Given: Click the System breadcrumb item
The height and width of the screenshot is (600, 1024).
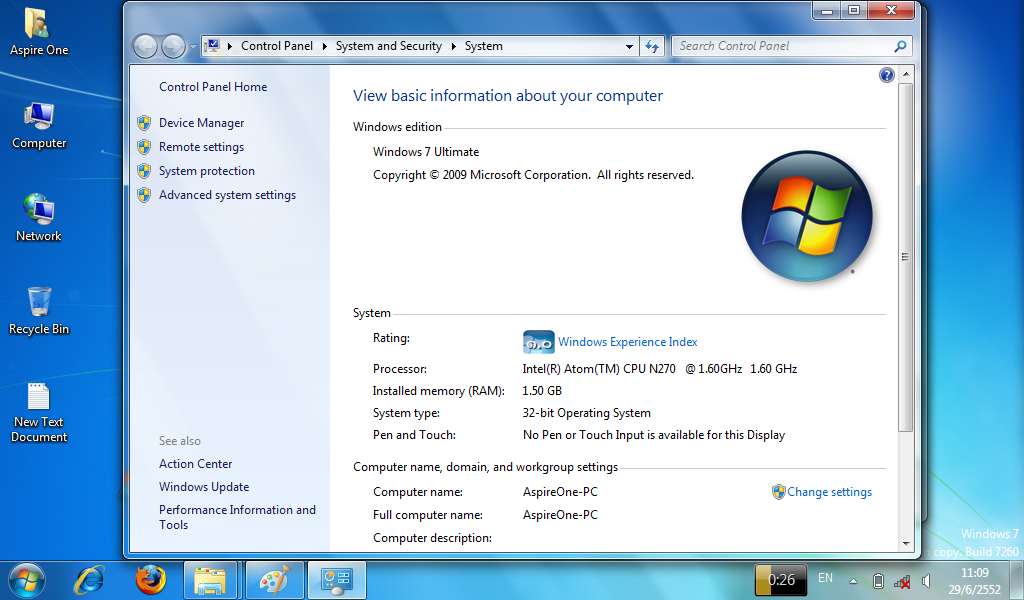Looking at the screenshot, I should point(484,46).
